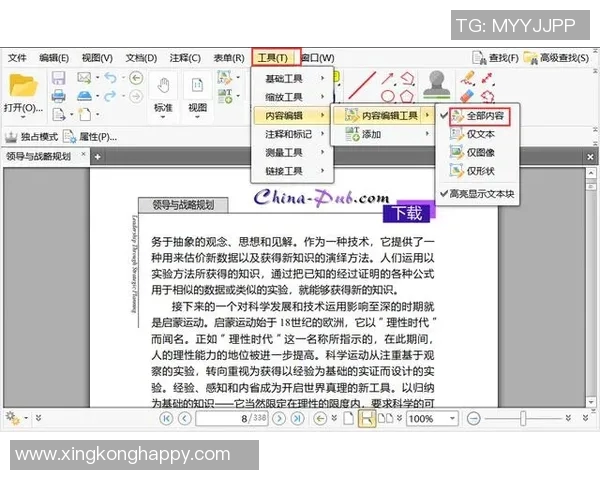Viewport: 600px width, 480px height.
Task: Select the hand tool (标准)
Action: pos(163,85)
